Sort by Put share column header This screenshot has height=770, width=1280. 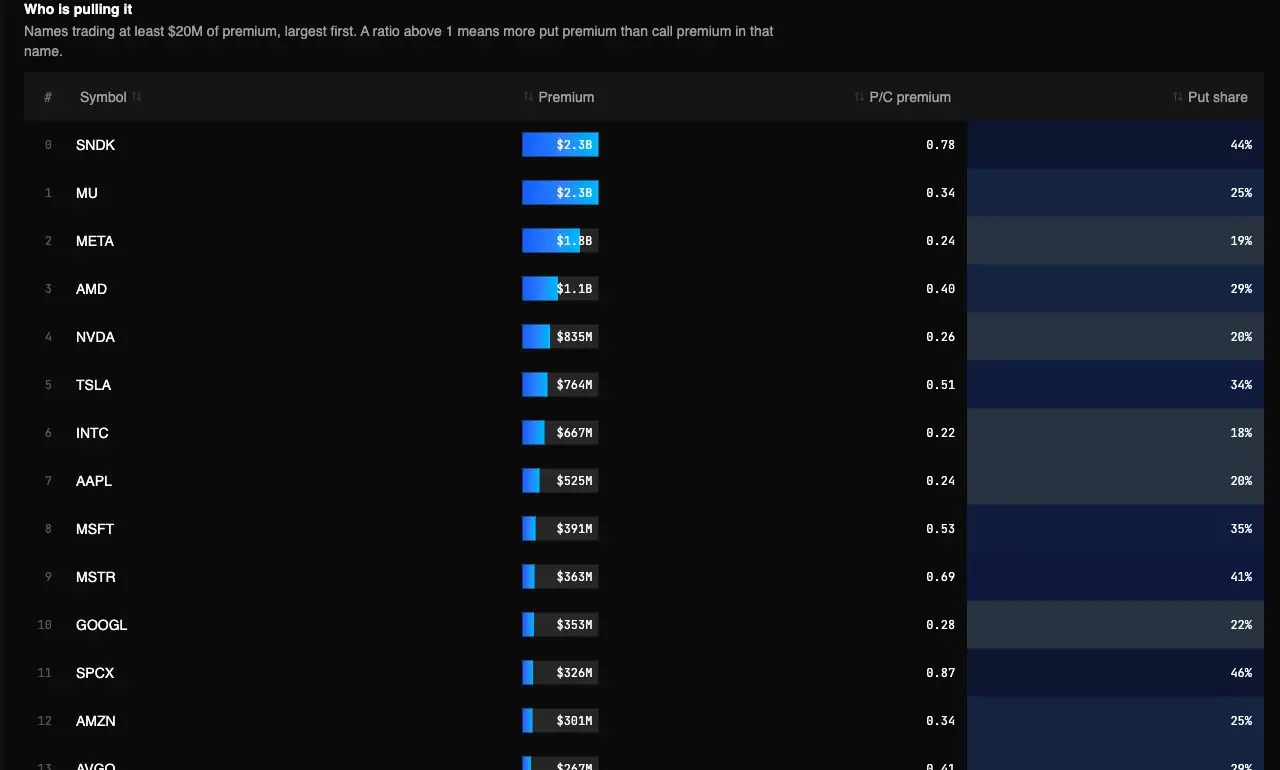[1210, 97]
